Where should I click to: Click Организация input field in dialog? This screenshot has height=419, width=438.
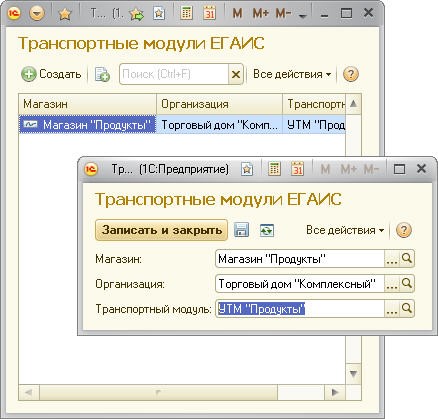click(300, 284)
